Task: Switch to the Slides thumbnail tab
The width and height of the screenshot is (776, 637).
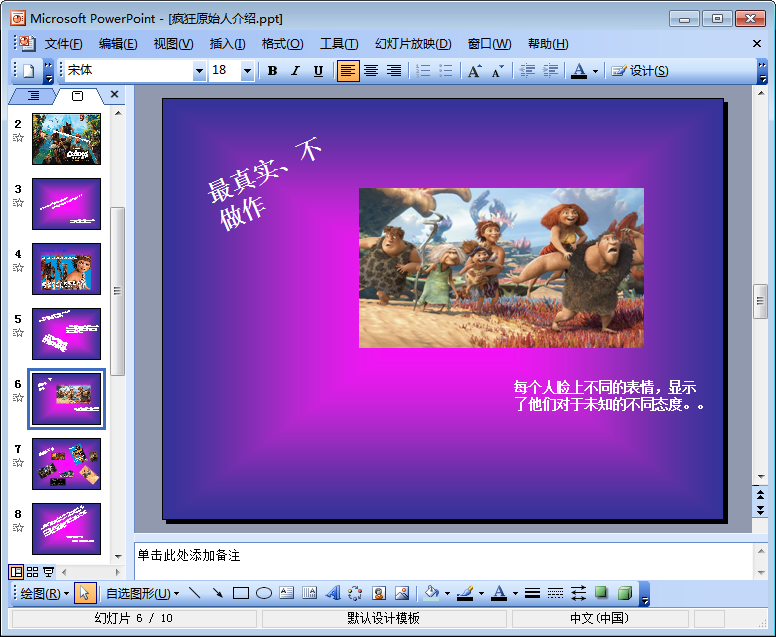Action: (x=78, y=96)
